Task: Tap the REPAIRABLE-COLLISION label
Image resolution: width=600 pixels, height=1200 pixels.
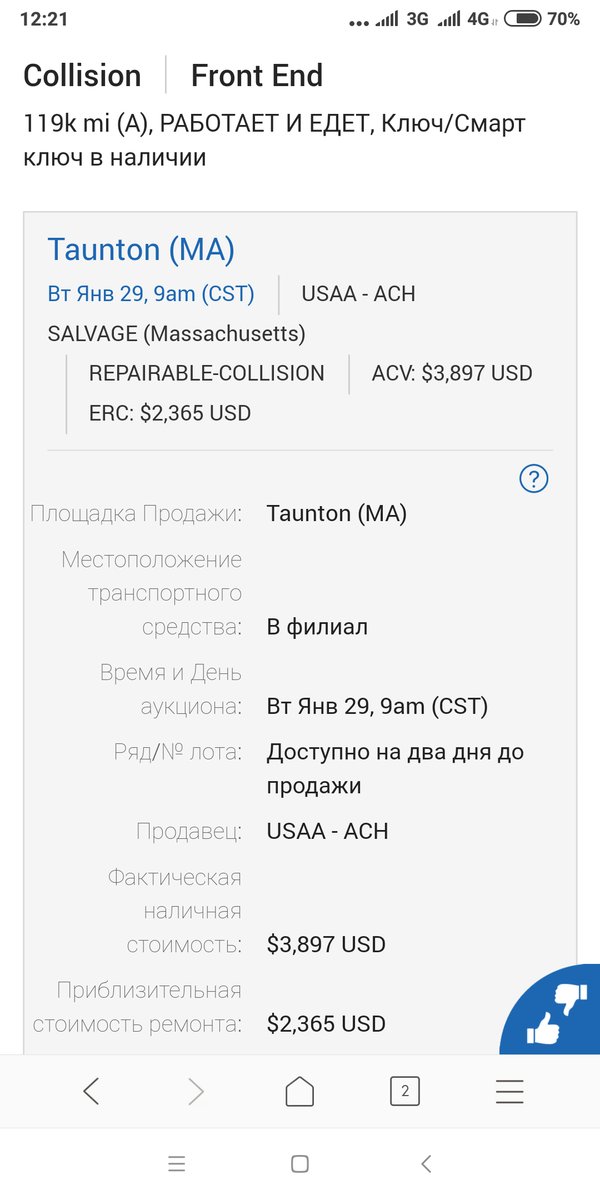Action: click(x=207, y=373)
